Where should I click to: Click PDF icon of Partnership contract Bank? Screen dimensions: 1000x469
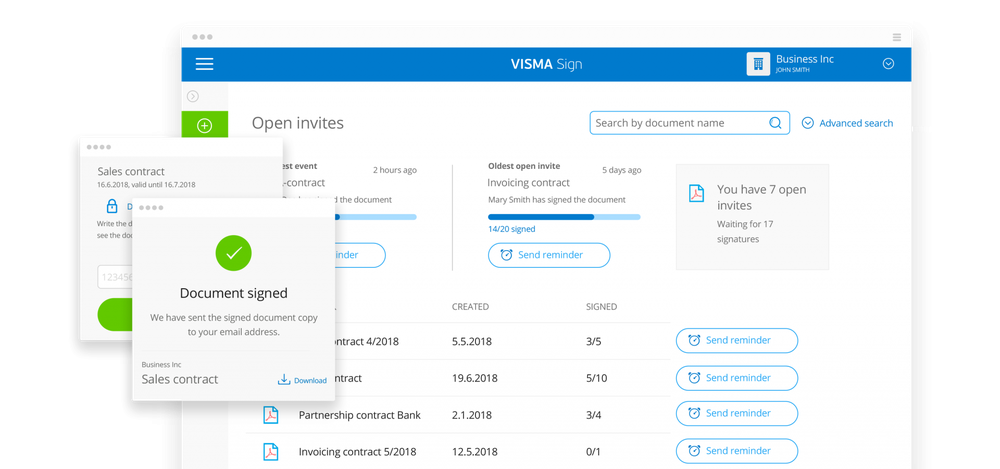271,415
